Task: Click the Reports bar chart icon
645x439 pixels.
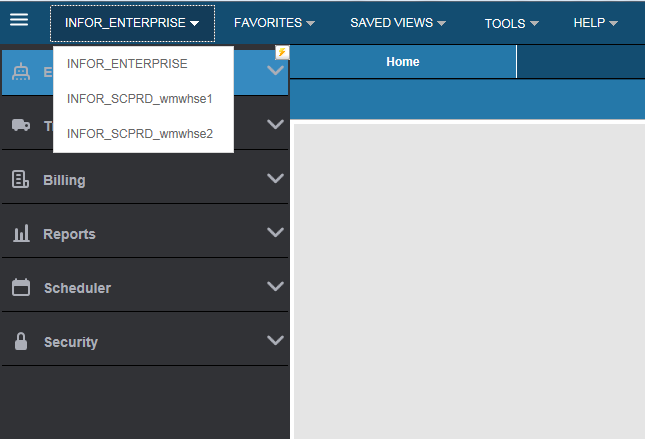Action: coord(20,234)
